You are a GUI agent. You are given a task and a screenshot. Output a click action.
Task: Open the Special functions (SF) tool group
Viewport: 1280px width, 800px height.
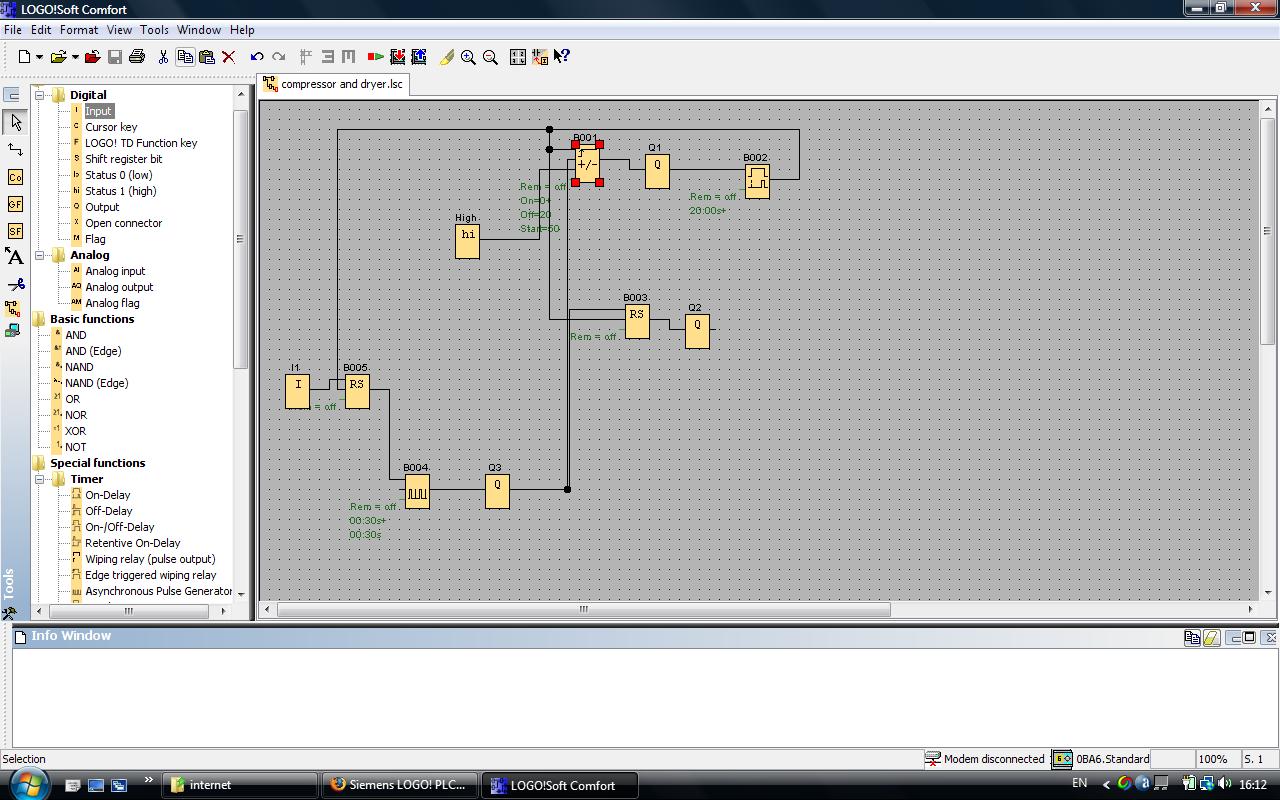point(15,231)
